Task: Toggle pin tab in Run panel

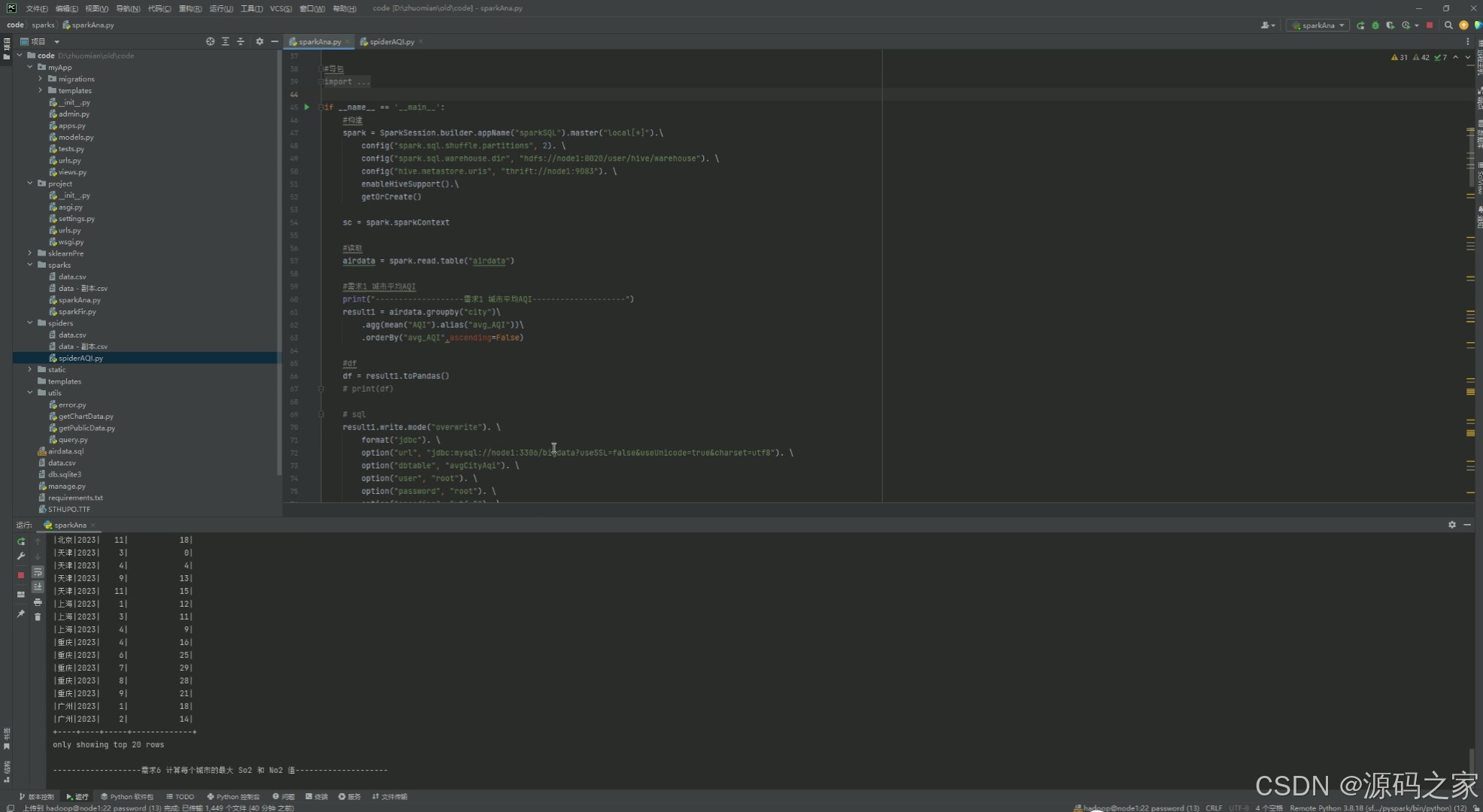Action: (21, 614)
